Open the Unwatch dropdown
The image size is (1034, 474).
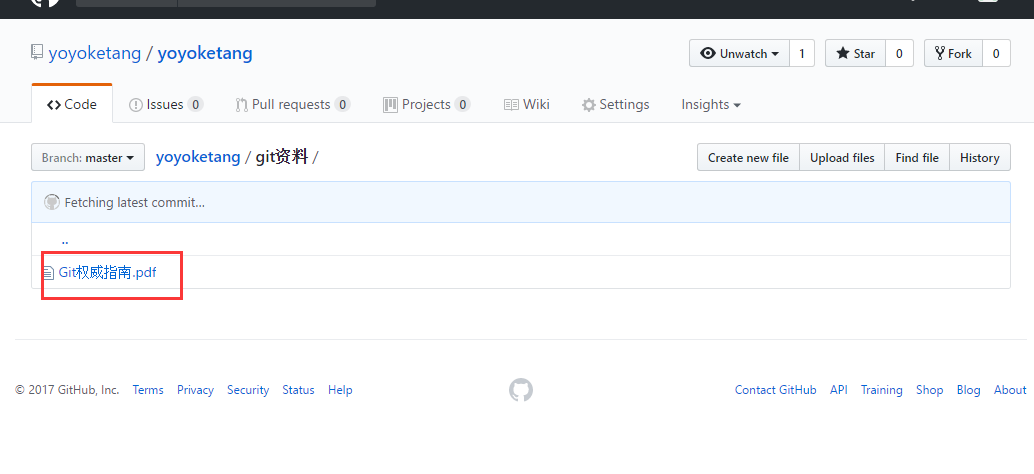point(739,53)
